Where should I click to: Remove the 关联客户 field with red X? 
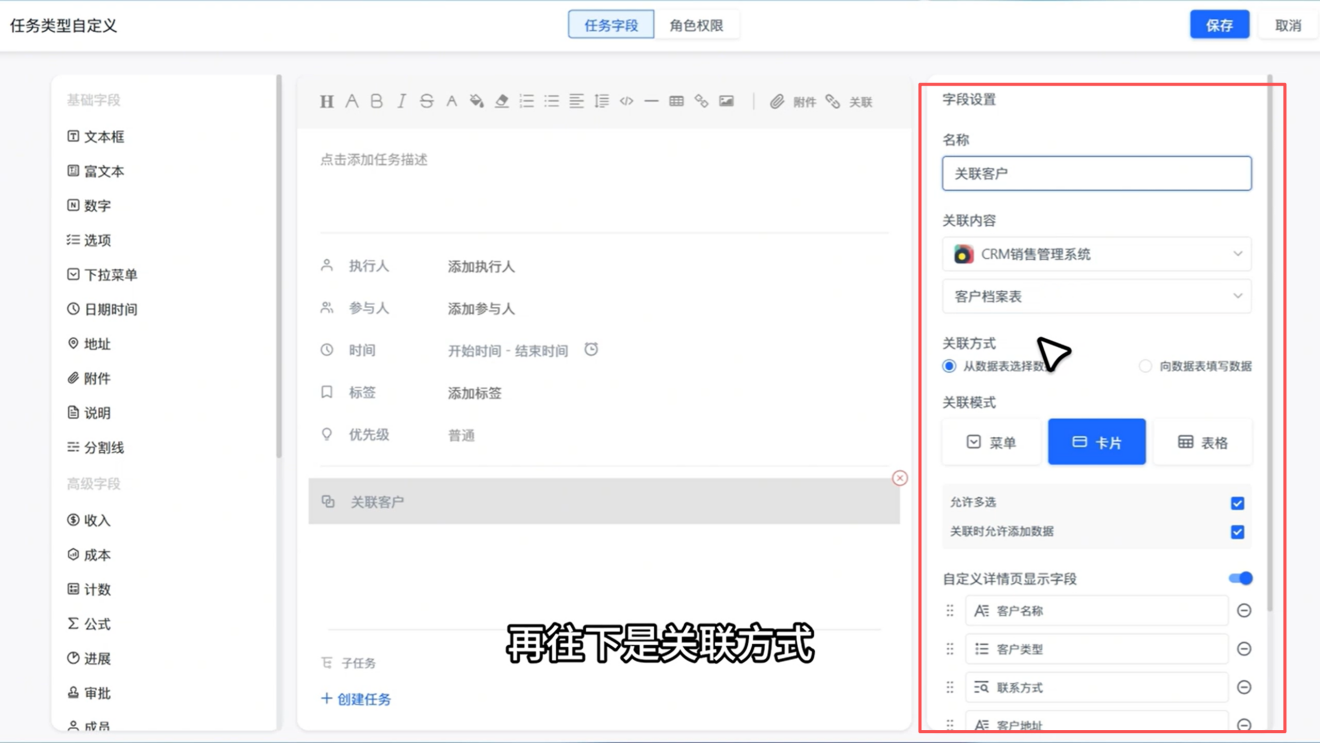(x=900, y=478)
